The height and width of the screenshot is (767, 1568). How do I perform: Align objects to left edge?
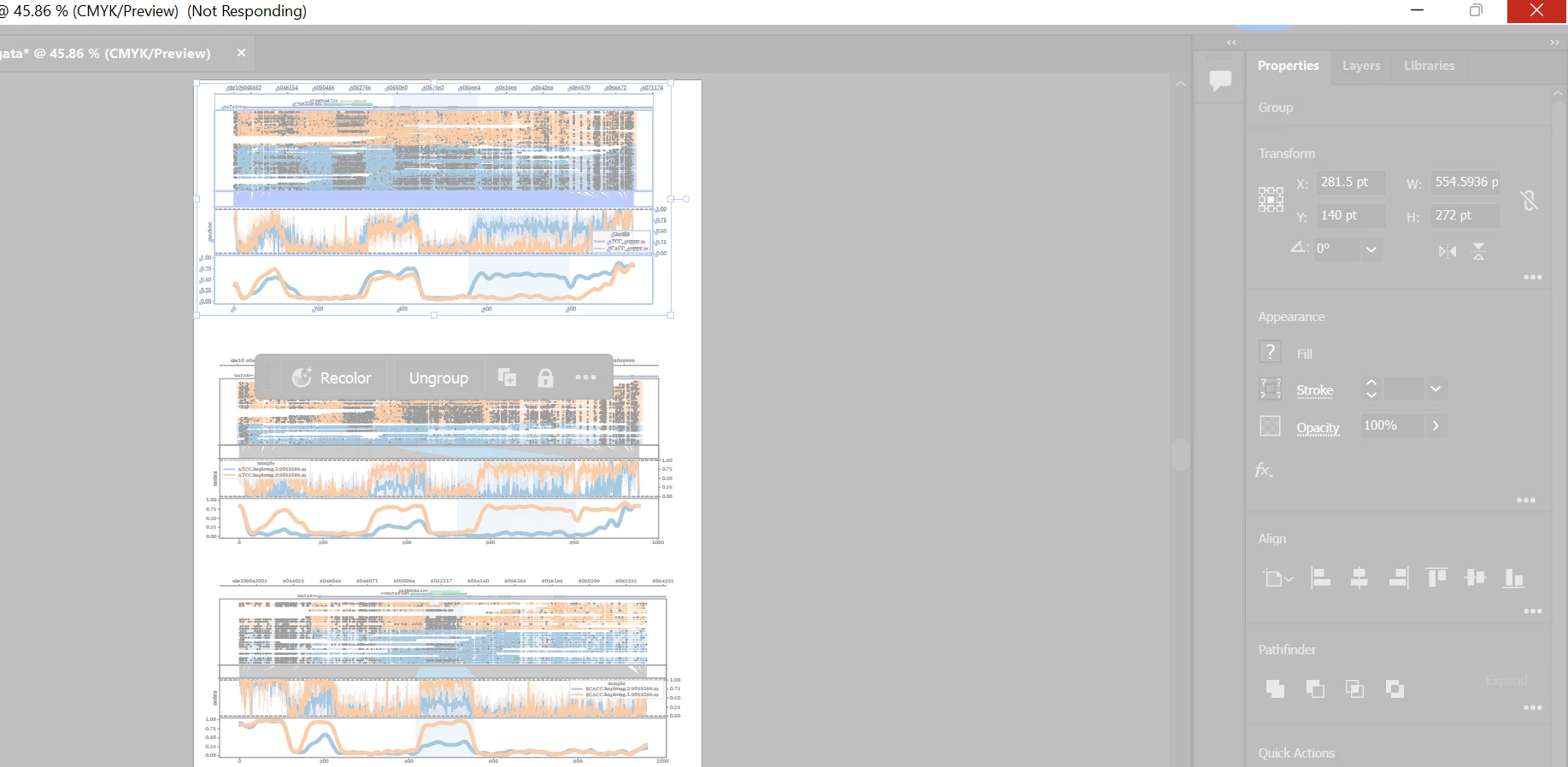click(1321, 578)
